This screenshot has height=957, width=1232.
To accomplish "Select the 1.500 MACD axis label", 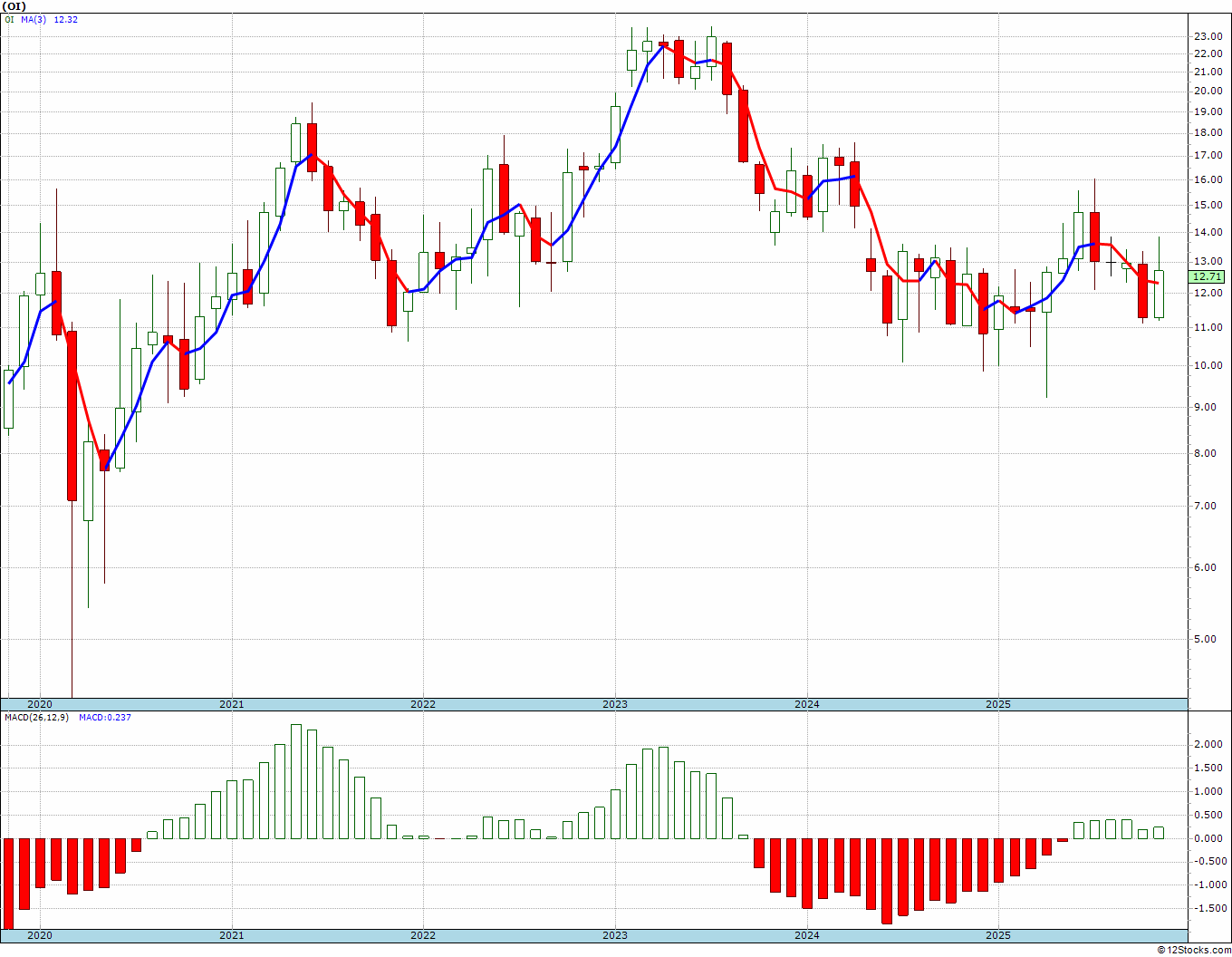I will pos(1208,768).
